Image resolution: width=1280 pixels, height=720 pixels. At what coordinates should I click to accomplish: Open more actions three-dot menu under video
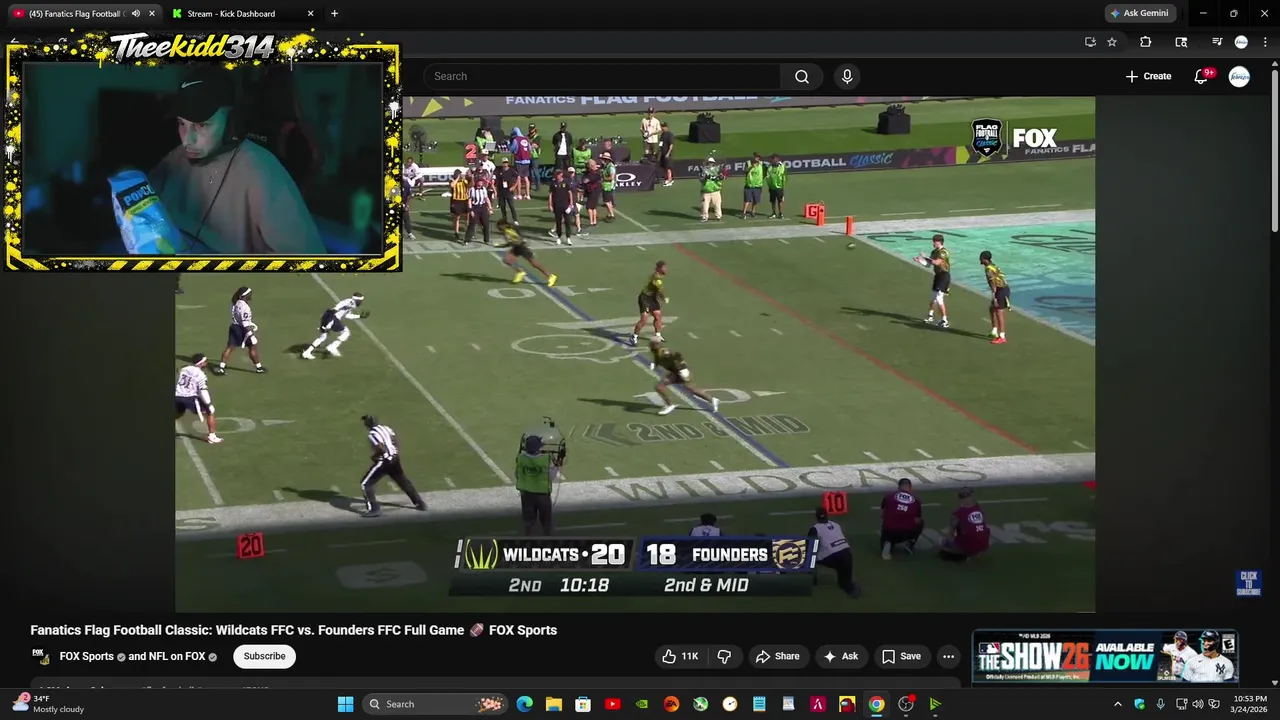[x=948, y=656]
